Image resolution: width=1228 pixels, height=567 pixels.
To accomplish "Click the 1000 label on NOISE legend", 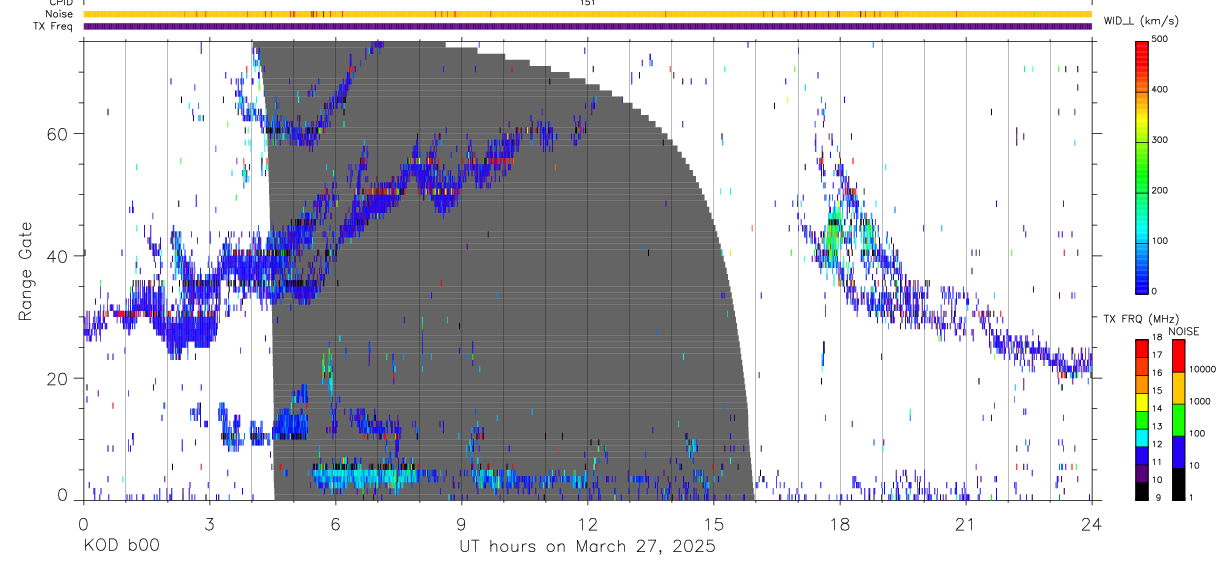I will [1201, 403].
